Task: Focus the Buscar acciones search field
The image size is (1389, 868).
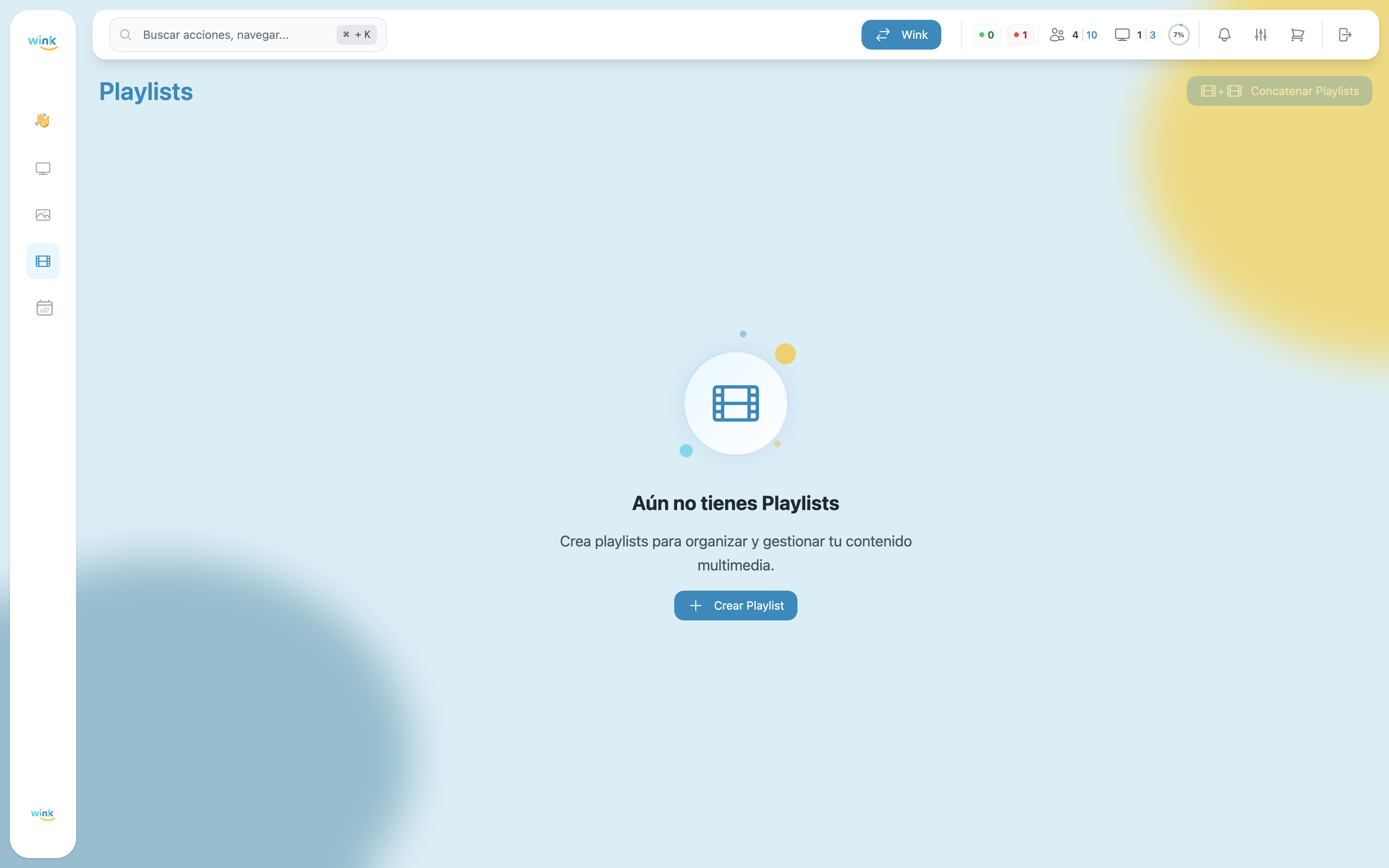Action: pos(247,34)
